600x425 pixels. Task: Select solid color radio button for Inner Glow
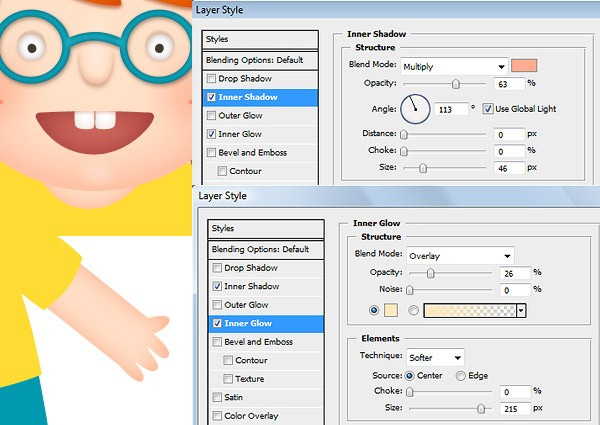tap(374, 310)
